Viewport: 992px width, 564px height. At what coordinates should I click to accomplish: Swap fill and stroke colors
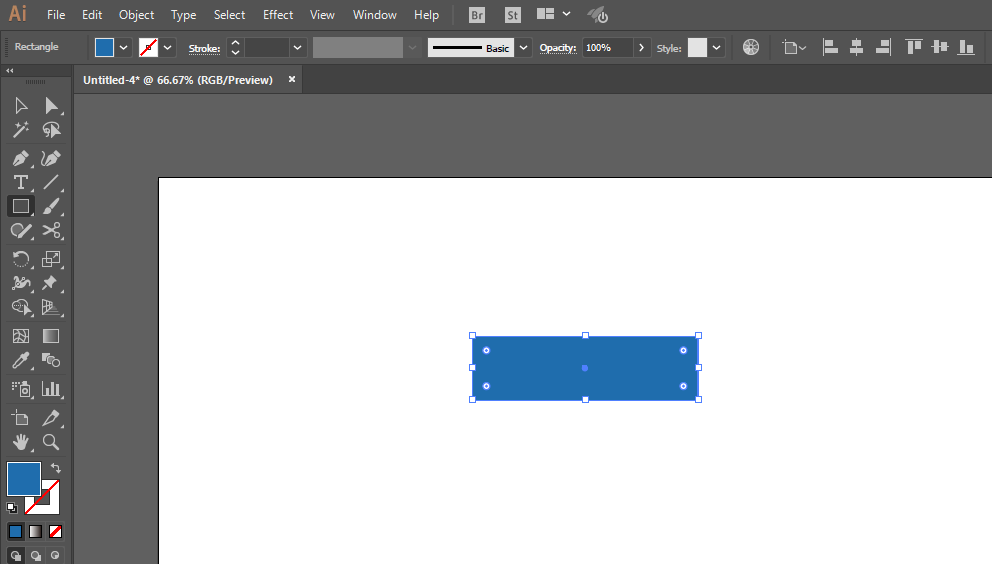click(x=56, y=468)
